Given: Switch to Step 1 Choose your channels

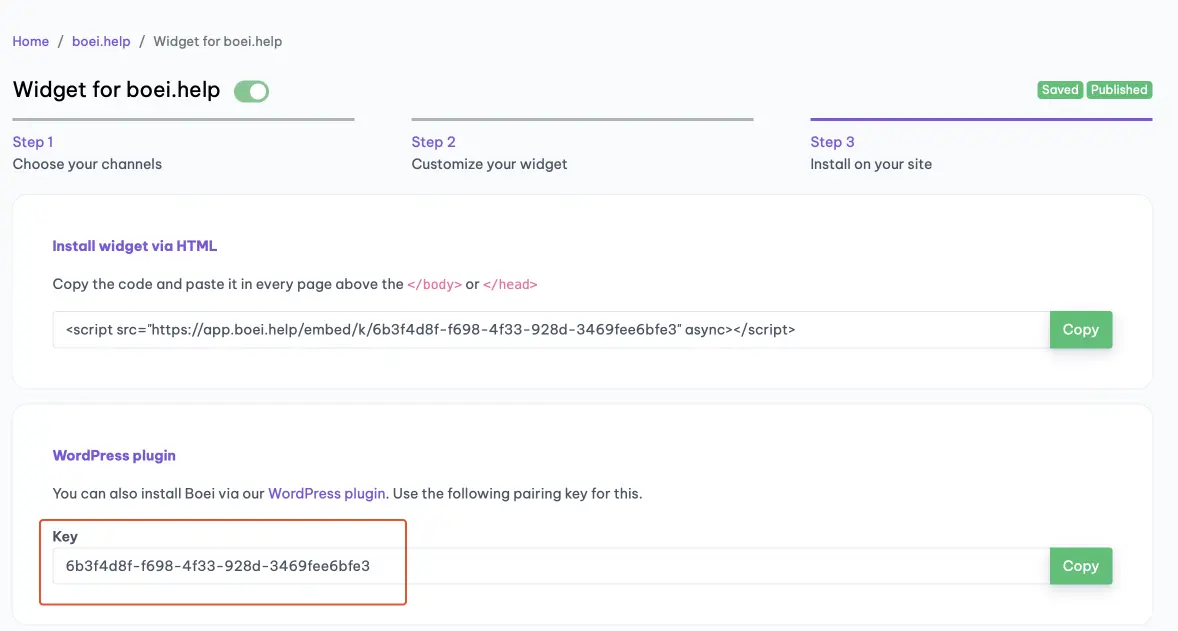Looking at the screenshot, I should point(87,152).
